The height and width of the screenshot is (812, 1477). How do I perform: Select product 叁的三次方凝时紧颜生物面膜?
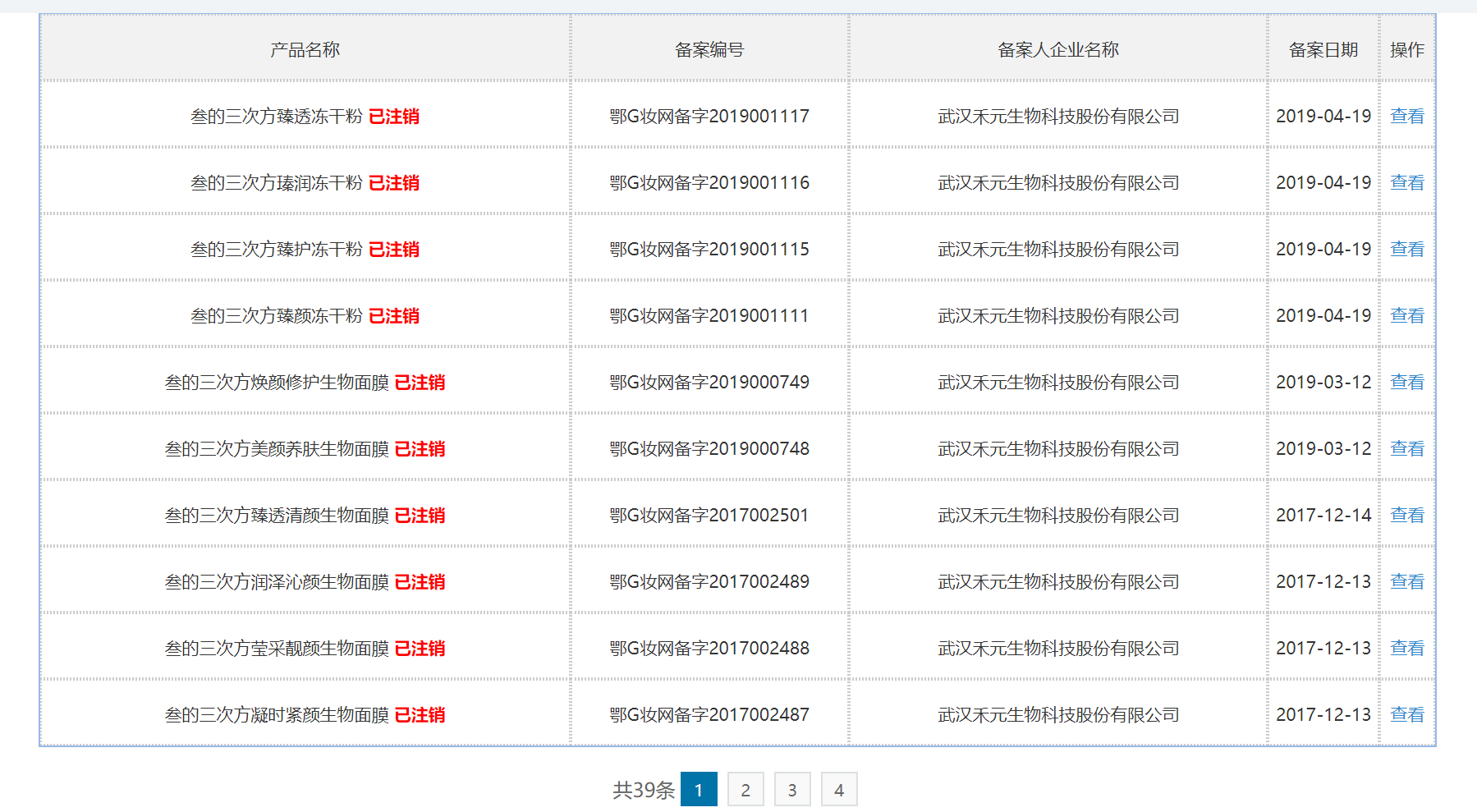[277, 714]
